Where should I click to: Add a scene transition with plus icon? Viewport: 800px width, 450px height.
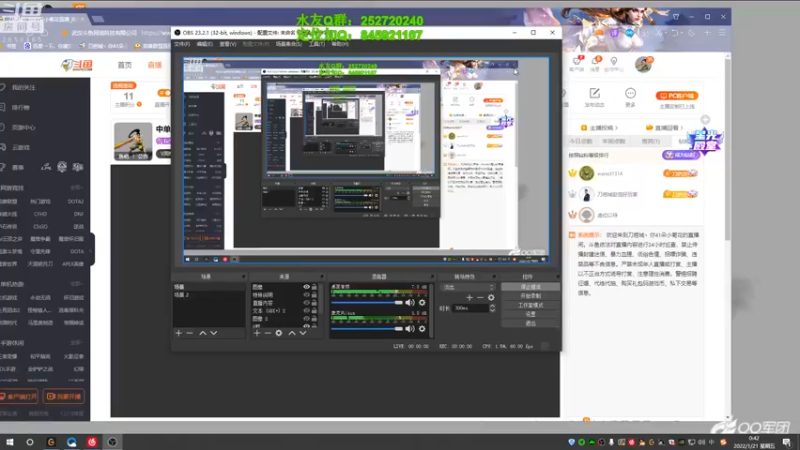tap(469, 297)
